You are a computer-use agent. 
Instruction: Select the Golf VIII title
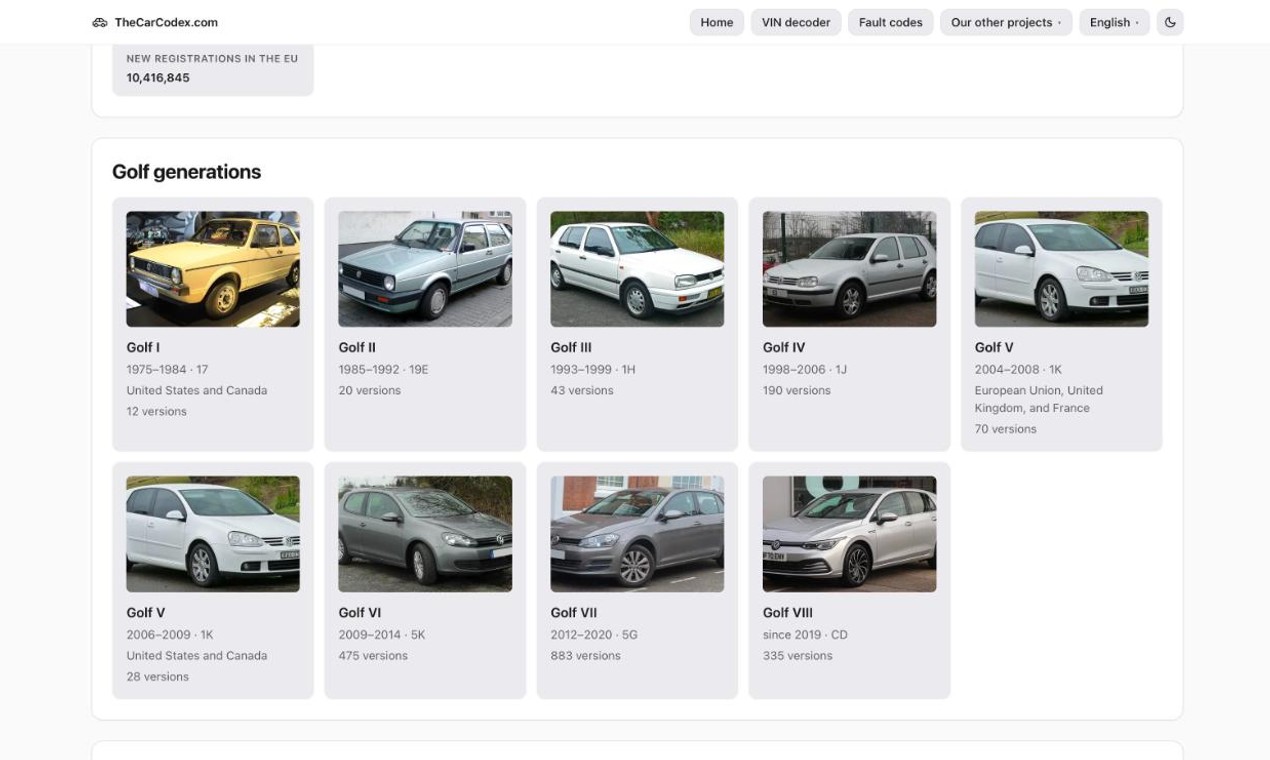[x=788, y=612]
